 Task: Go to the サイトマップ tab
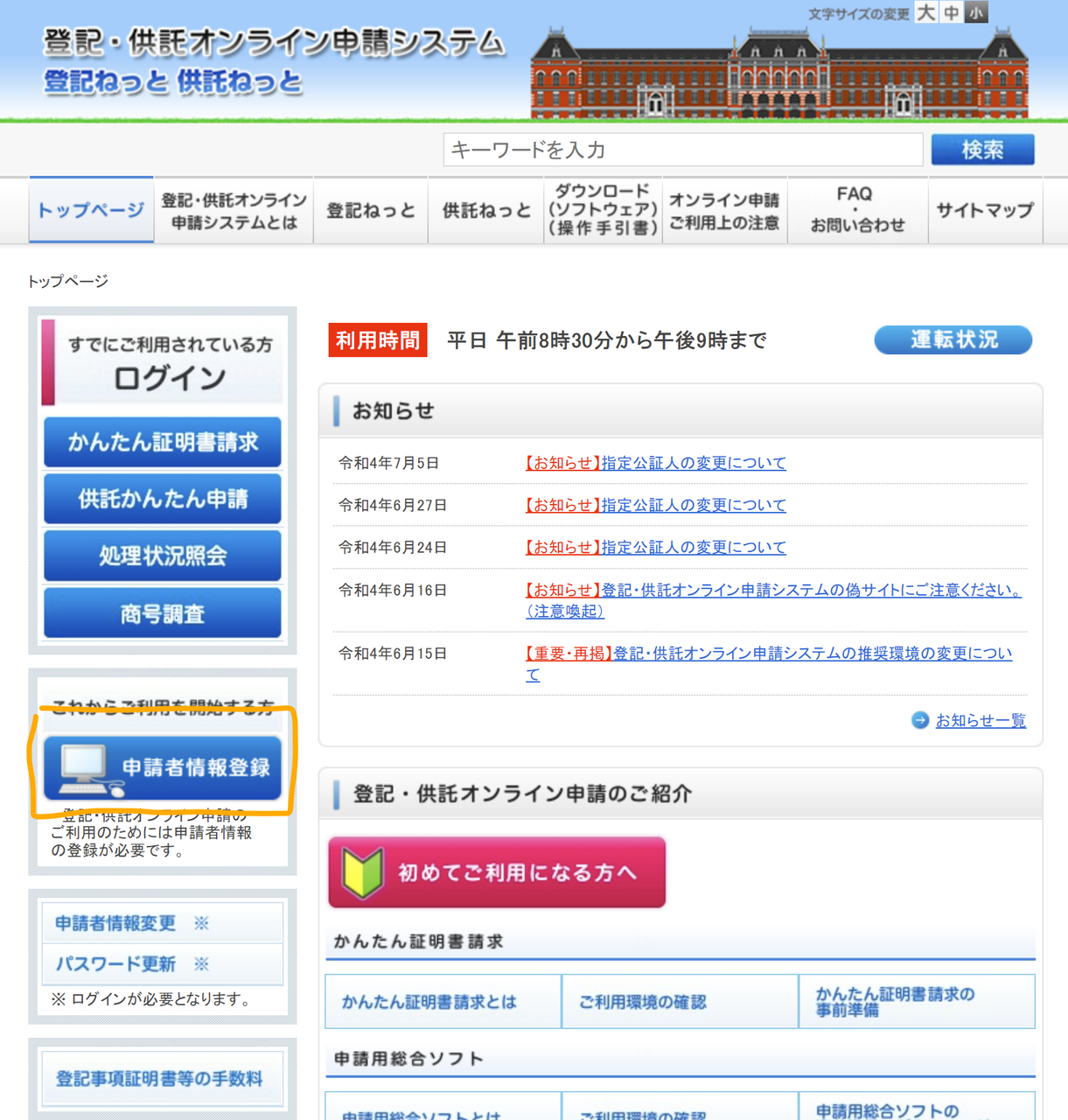pos(984,211)
